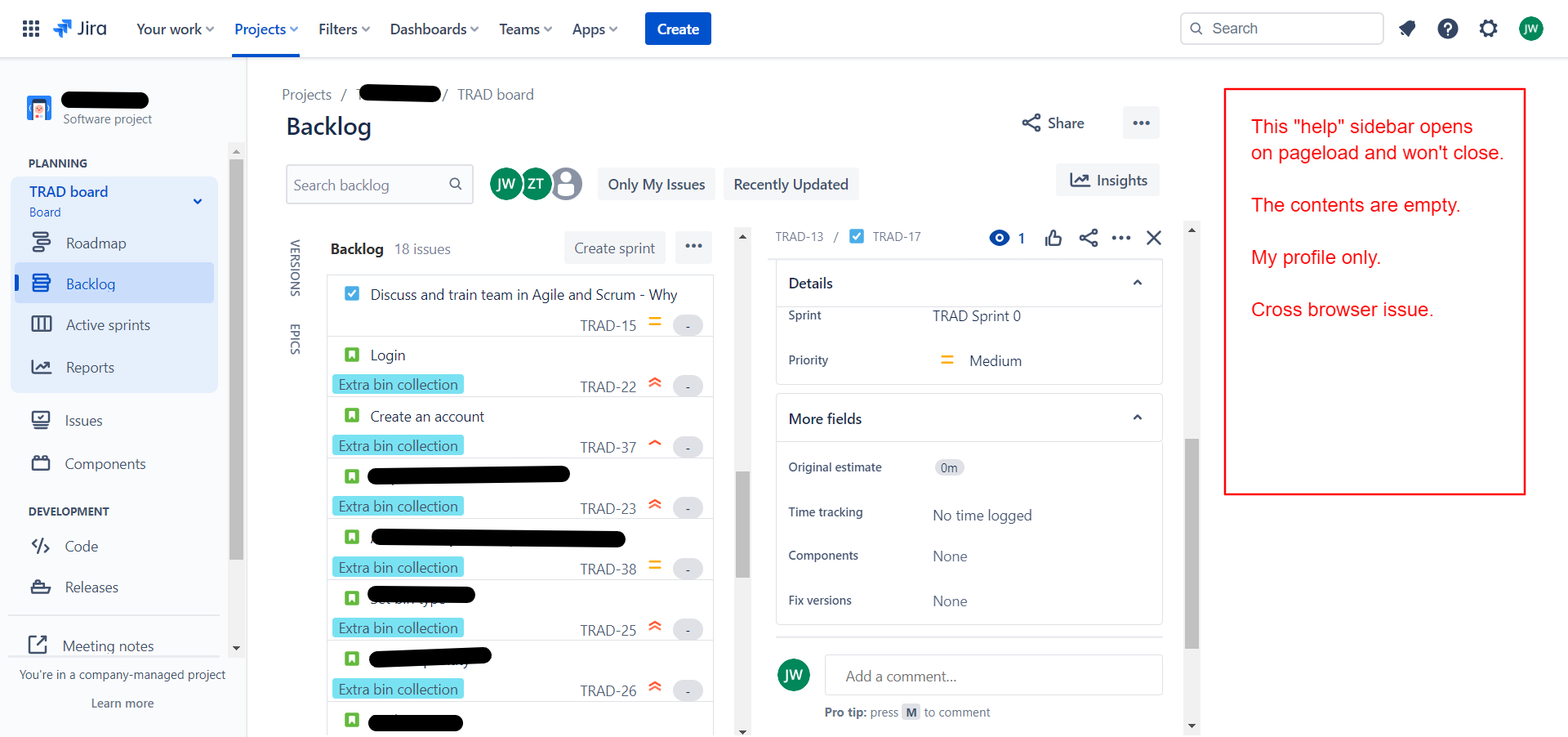Click the thumbs-up vote icon on the issue
The width and height of the screenshot is (1568, 737).
(1053, 238)
